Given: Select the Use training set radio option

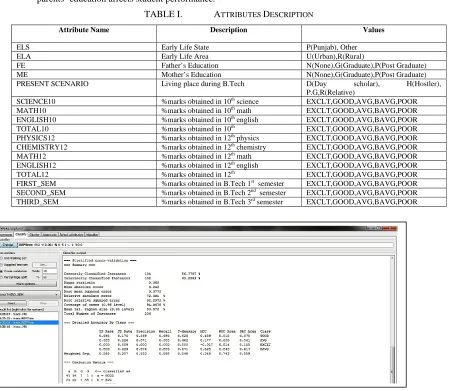Looking at the screenshot, I should coord(13,258).
